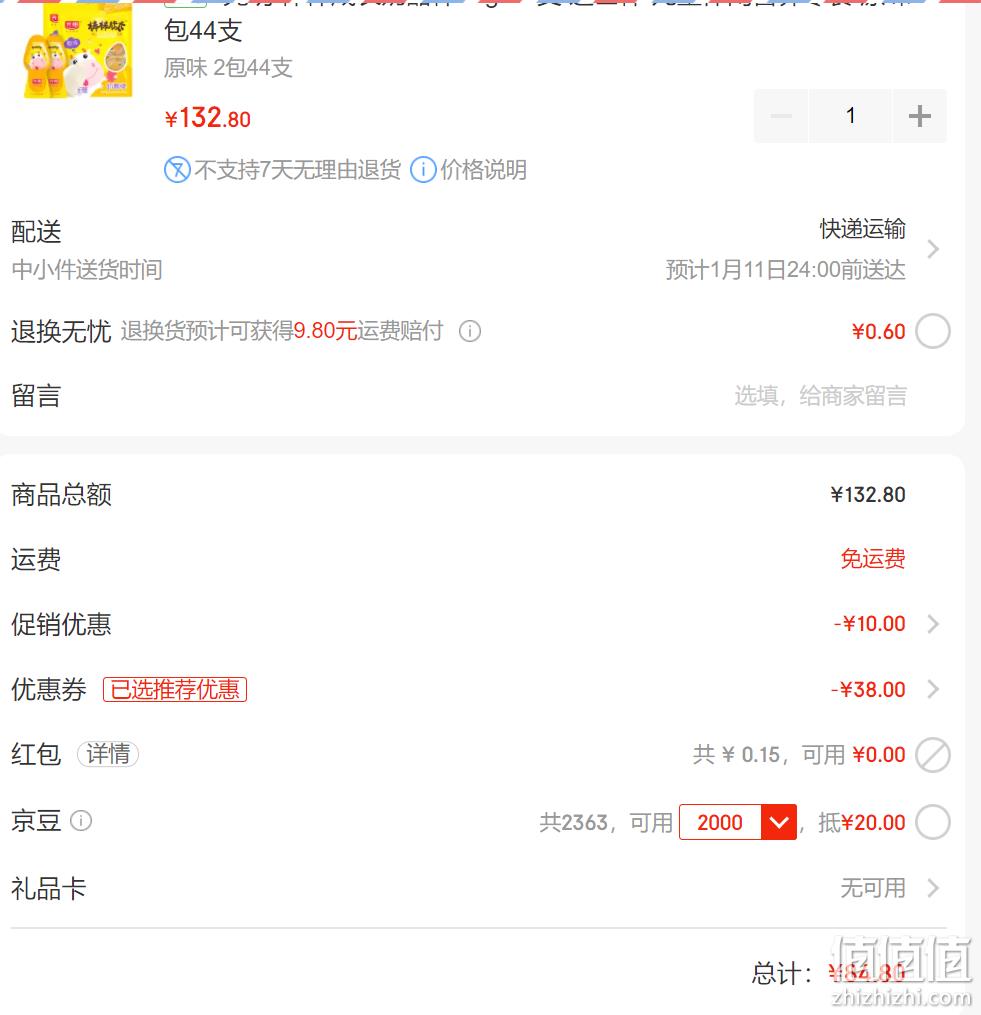Open the product thumbnail image

click(78, 50)
